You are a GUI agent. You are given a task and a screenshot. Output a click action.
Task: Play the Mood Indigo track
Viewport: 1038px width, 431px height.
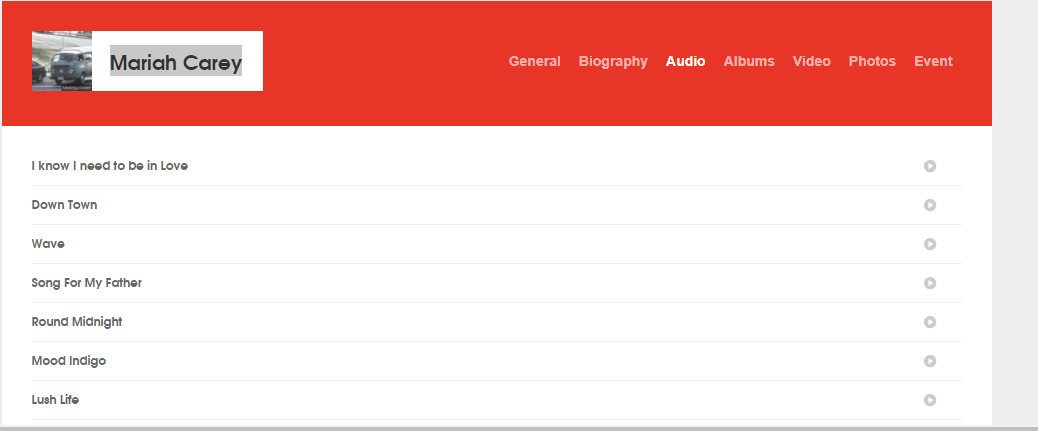point(930,361)
